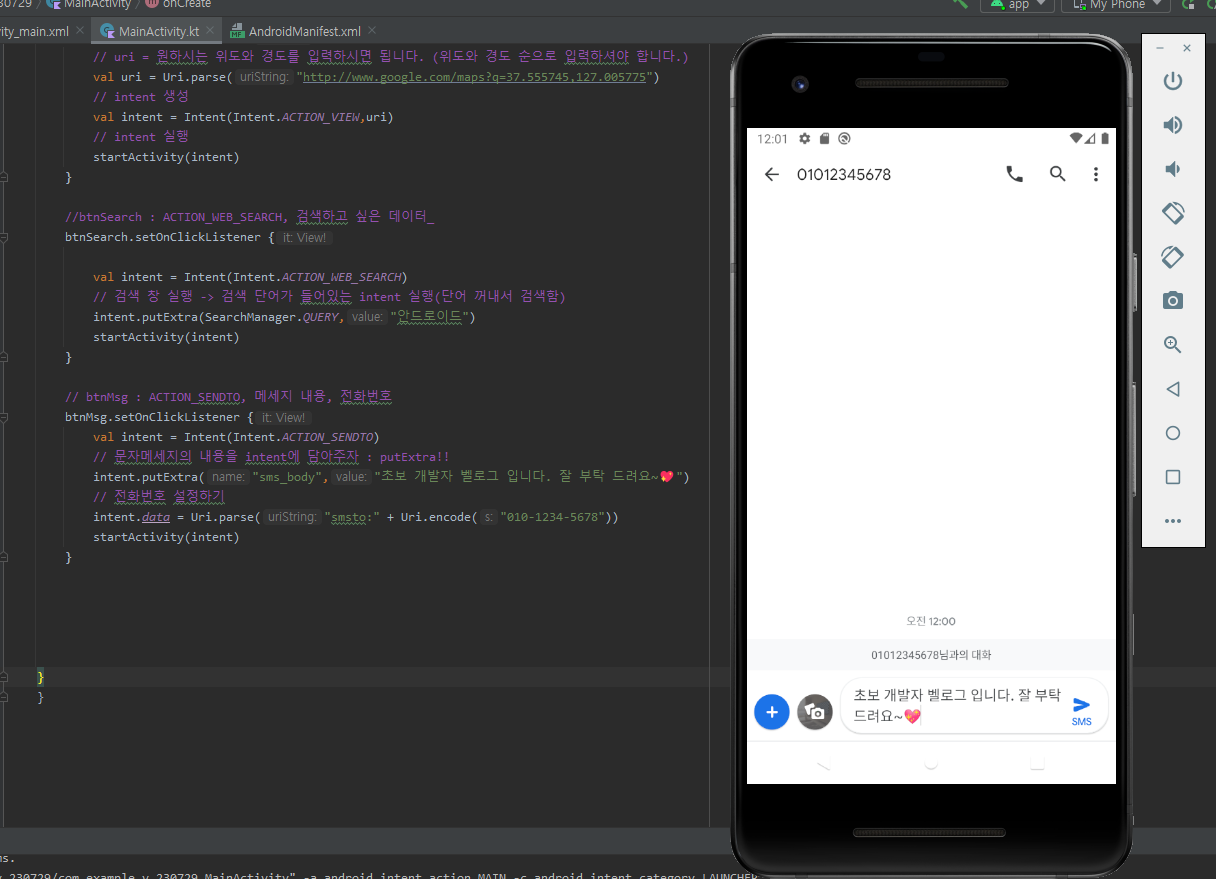The height and width of the screenshot is (879, 1216).
Task: Raise volume with emulator Volume Up icon
Action: pyautogui.click(x=1173, y=125)
